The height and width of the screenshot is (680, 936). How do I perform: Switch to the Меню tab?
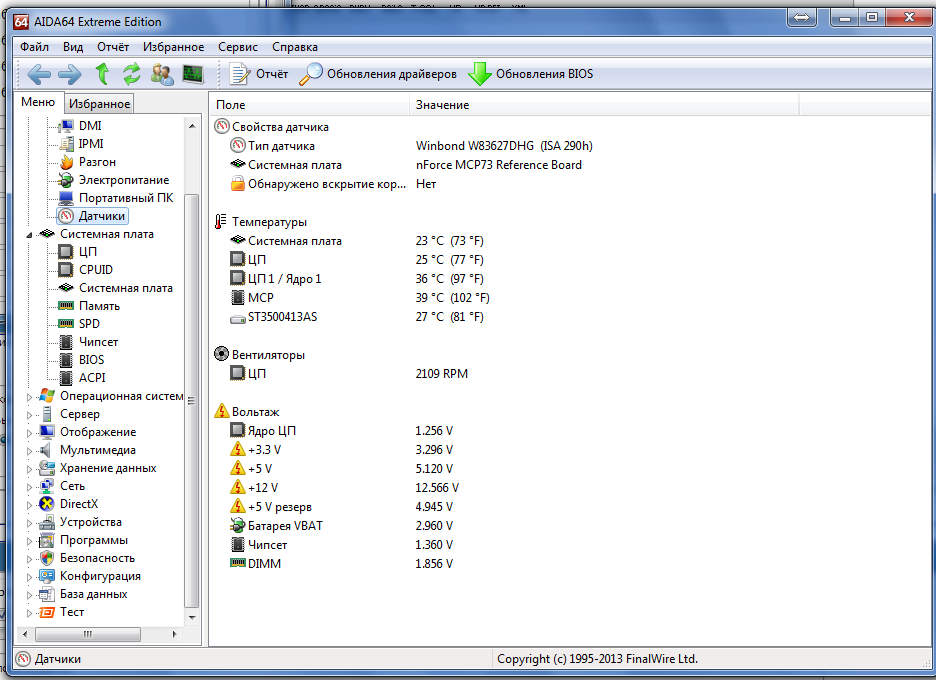click(x=38, y=102)
